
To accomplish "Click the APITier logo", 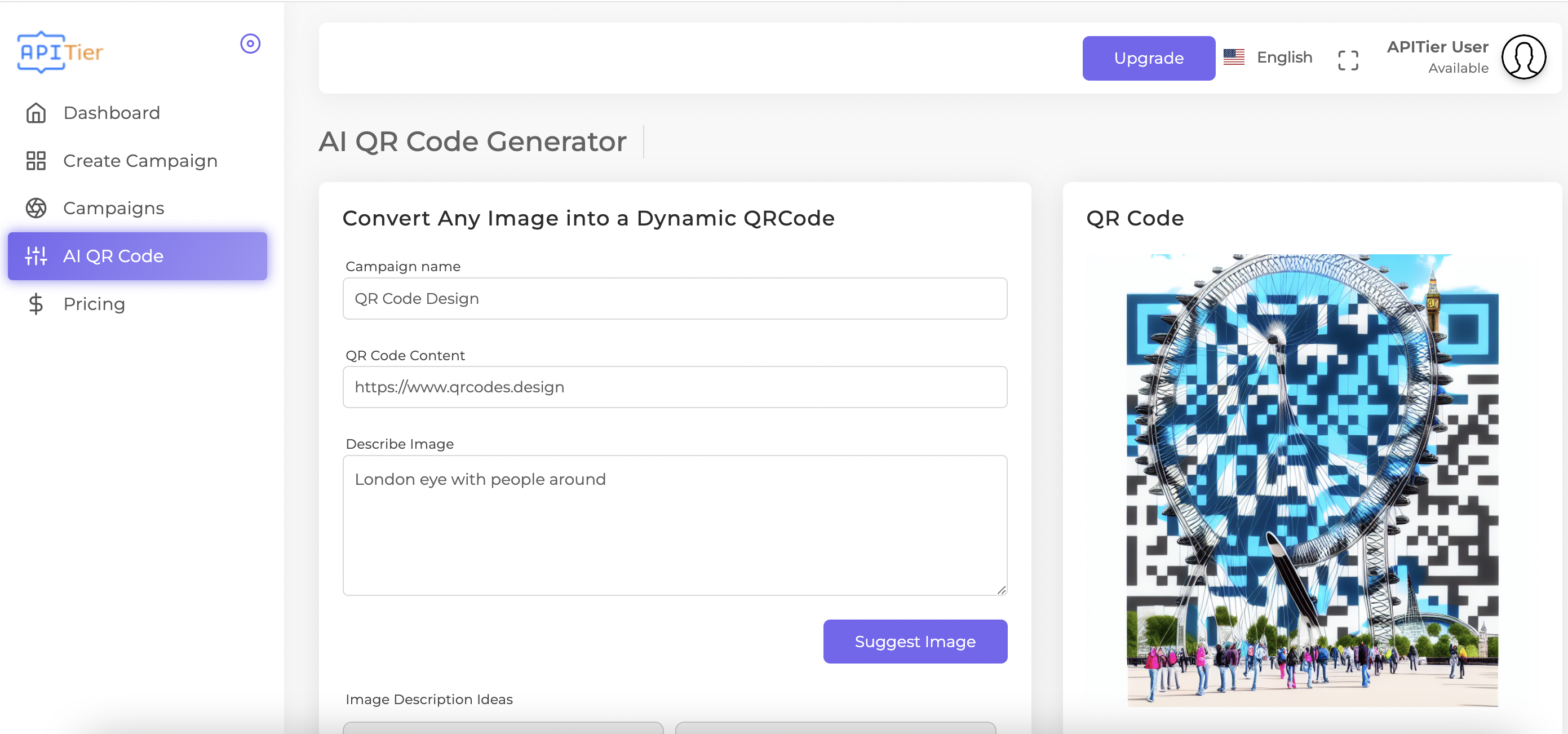I will click(60, 52).
